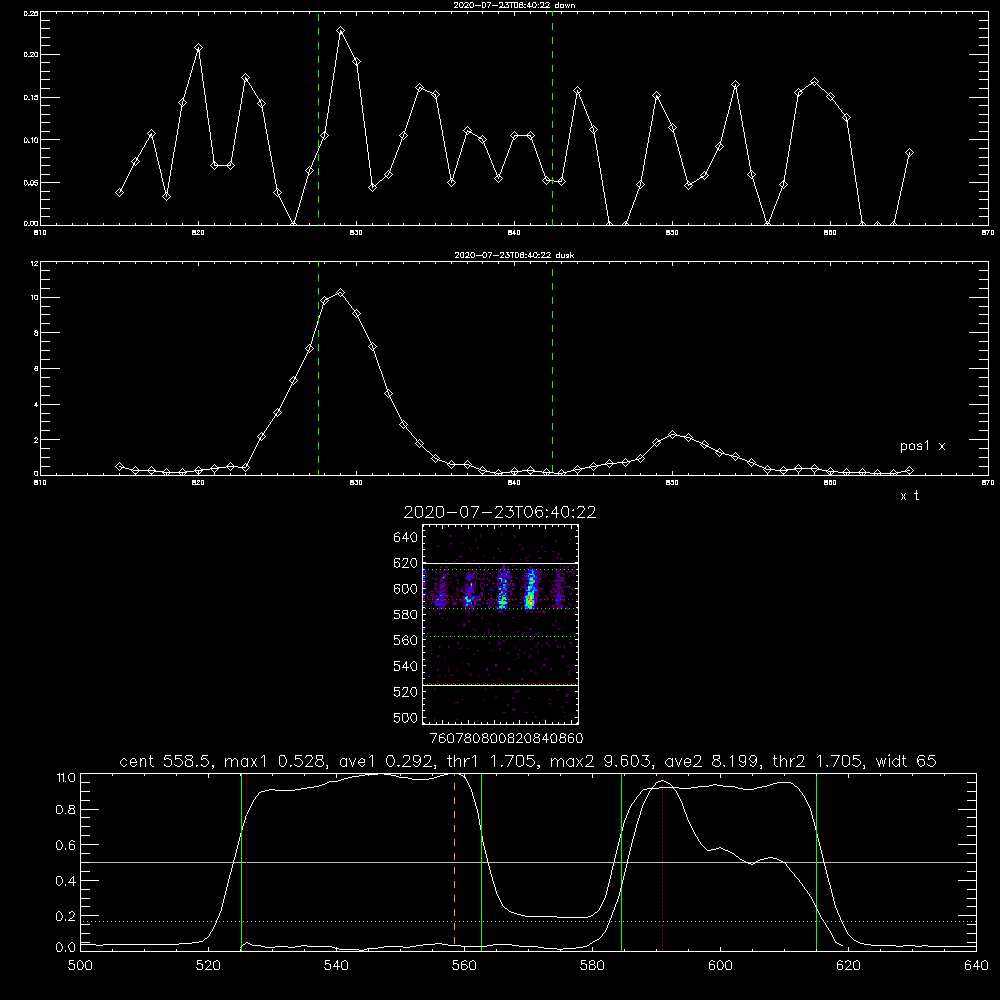1000x1000 pixels.
Task: Click the 'pos1 x' label
Action: pyautogui.click(x=922, y=446)
